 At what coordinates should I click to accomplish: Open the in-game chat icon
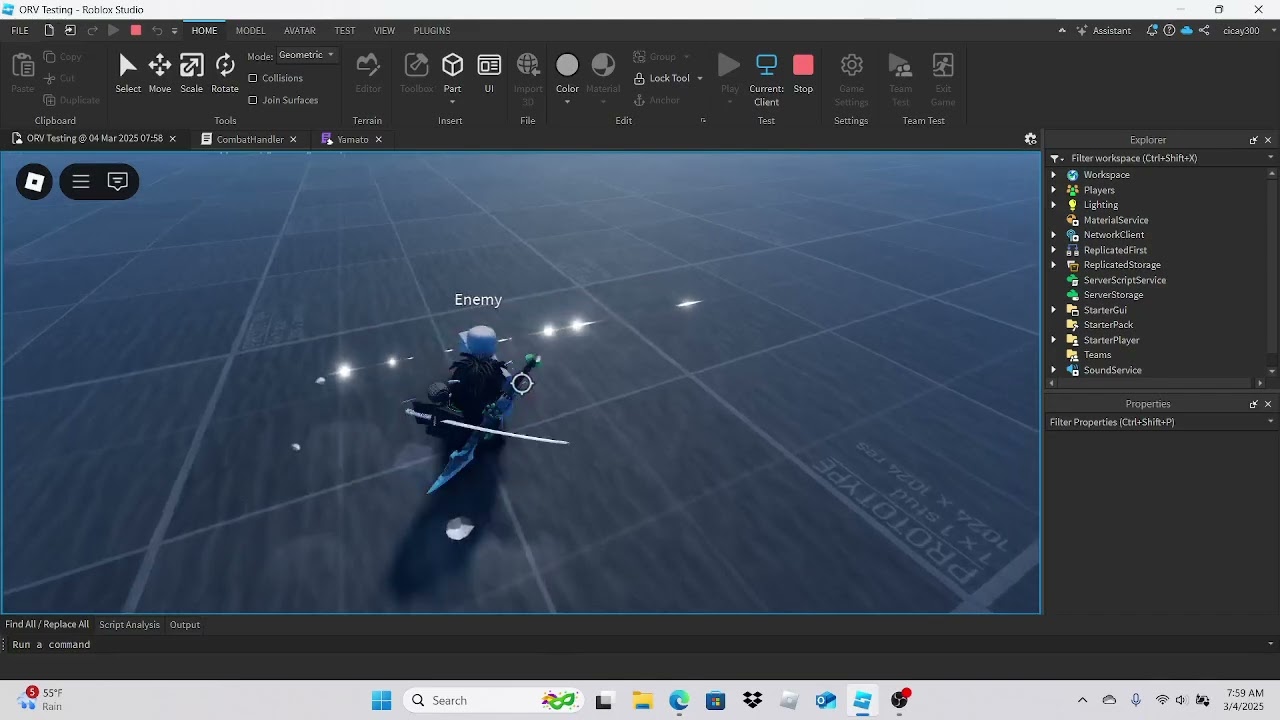(118, 182)
